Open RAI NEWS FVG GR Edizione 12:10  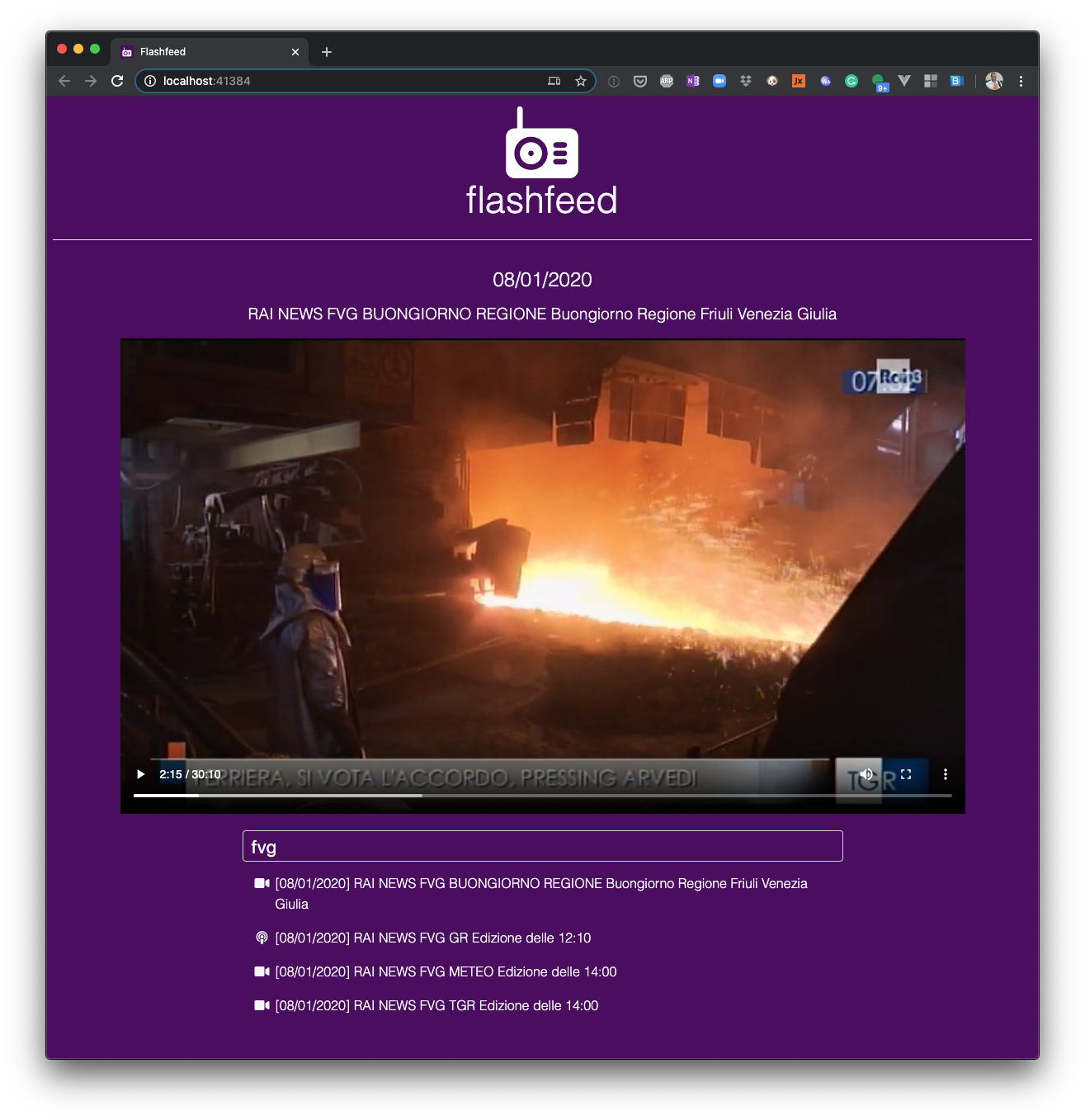433,938
